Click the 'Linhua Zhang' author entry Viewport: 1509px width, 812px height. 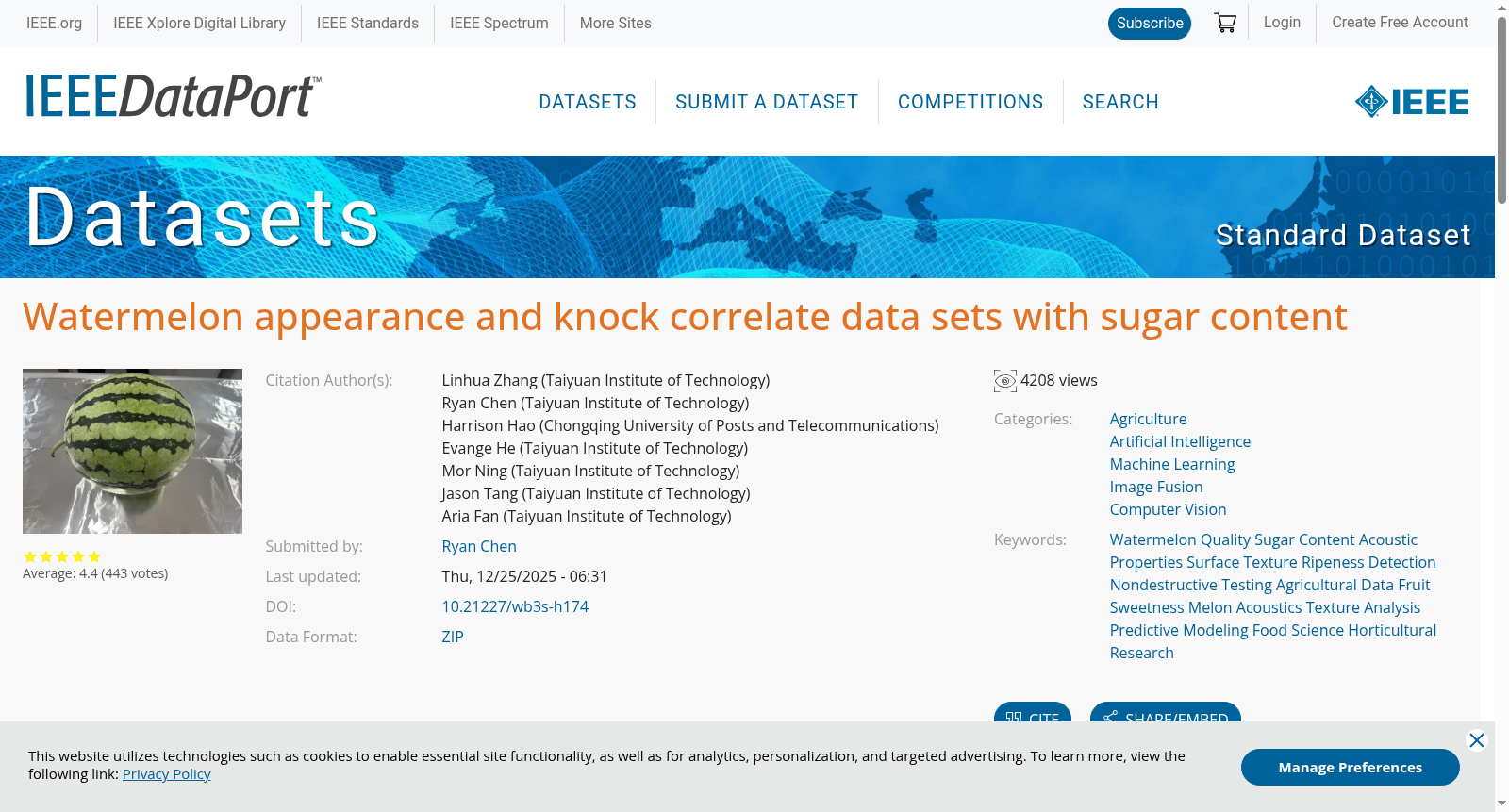pos(605,380)
